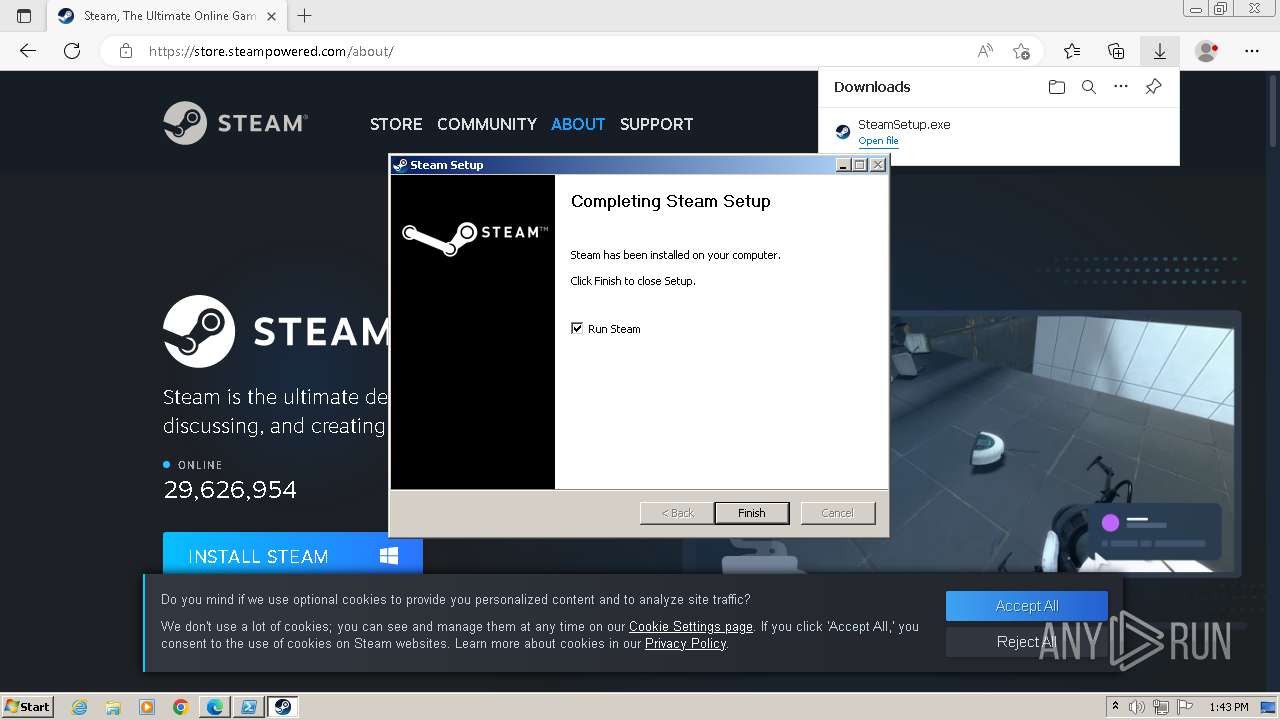
Task: Open the SUPPORT page link
Action: click(x=656, y=124)
